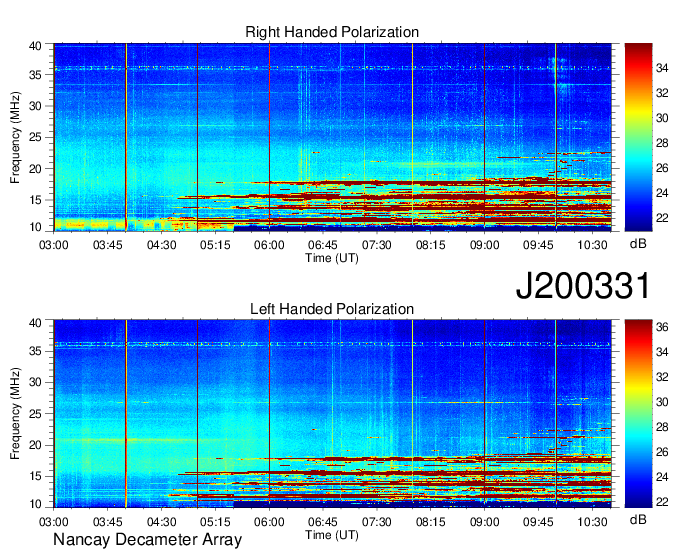Click the vertical marker at 08:00 in bottom spectrogram

(x=412, y=414)
